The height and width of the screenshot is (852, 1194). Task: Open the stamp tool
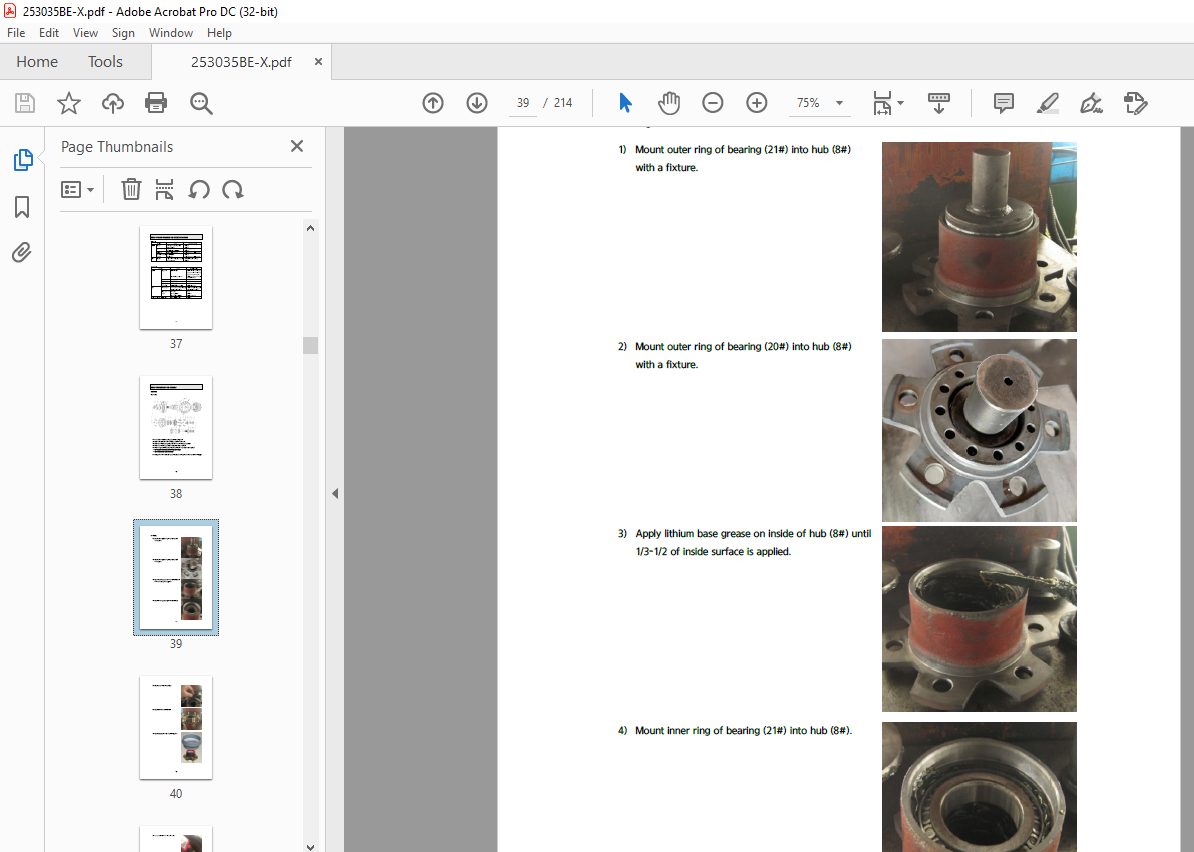tap(1135, 103)
